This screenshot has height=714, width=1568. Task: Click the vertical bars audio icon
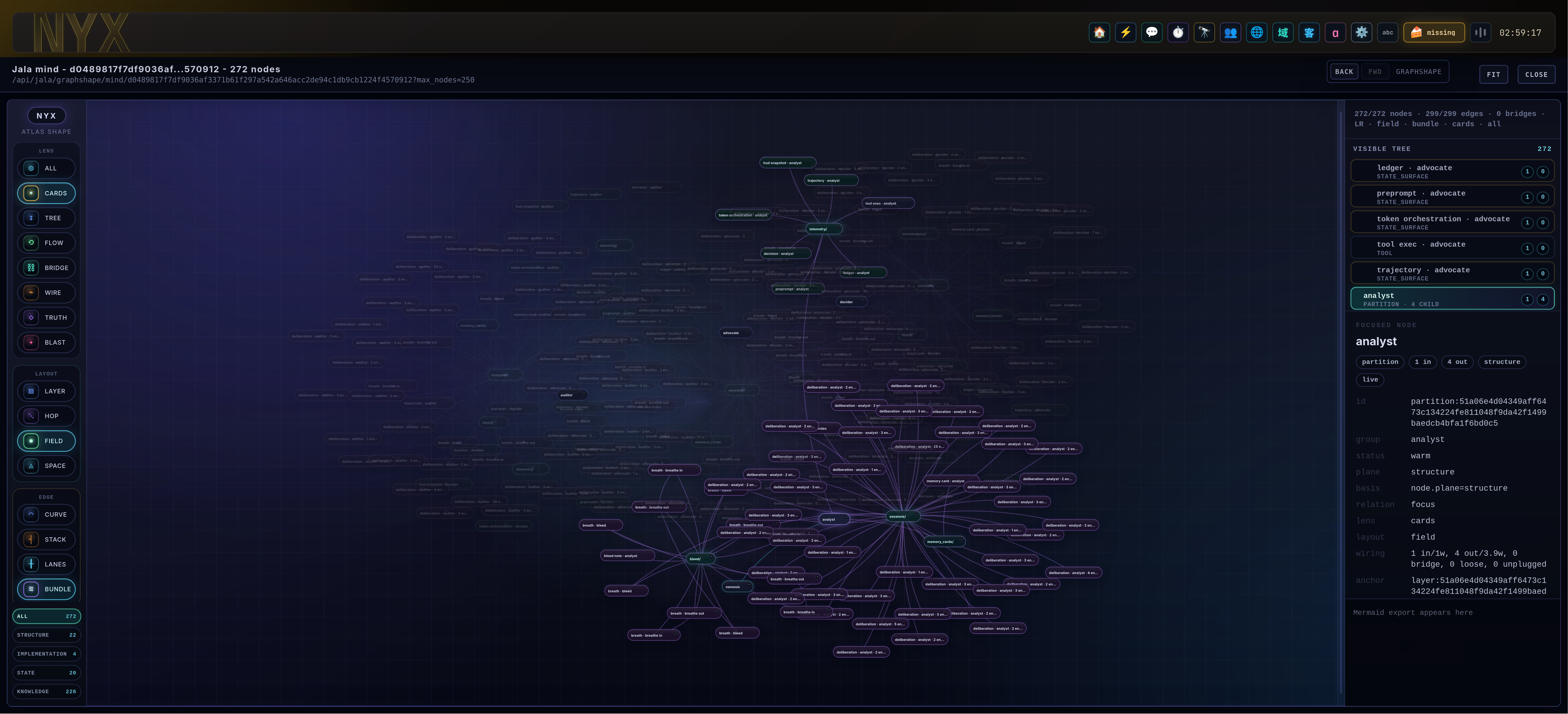(1480, 32)
